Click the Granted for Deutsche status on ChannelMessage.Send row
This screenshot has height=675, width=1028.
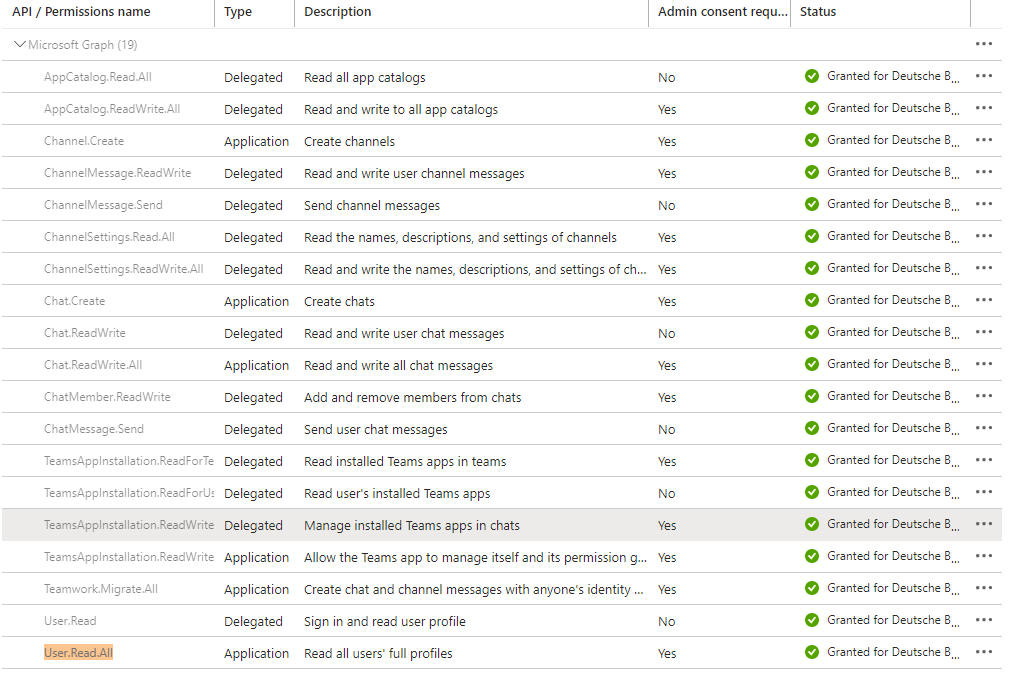[893, 204]
